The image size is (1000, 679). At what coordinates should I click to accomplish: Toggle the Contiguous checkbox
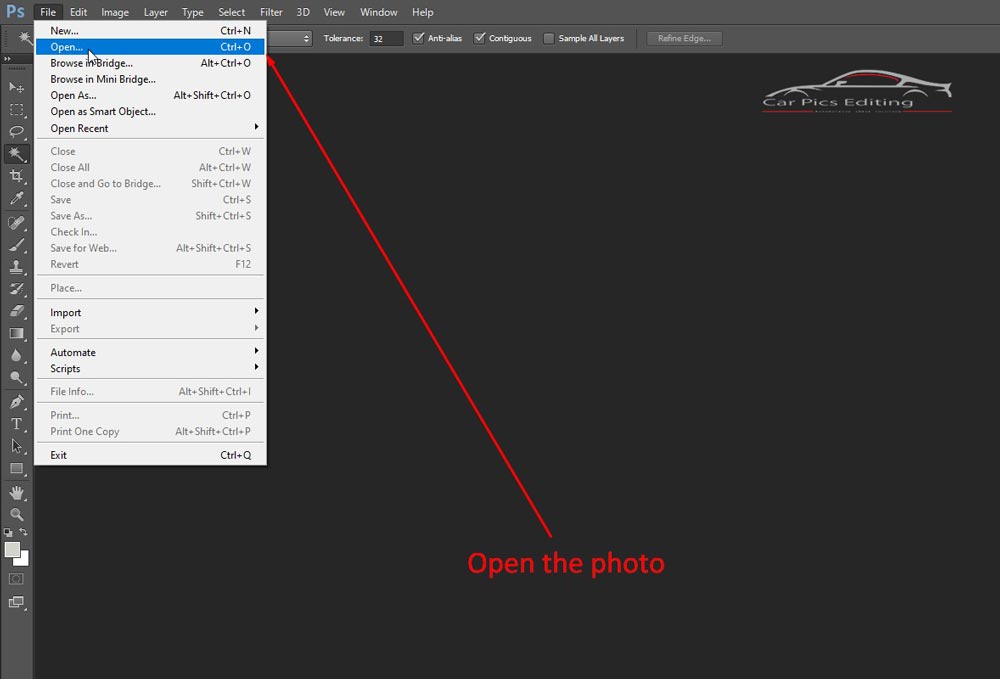pos(480,38)
